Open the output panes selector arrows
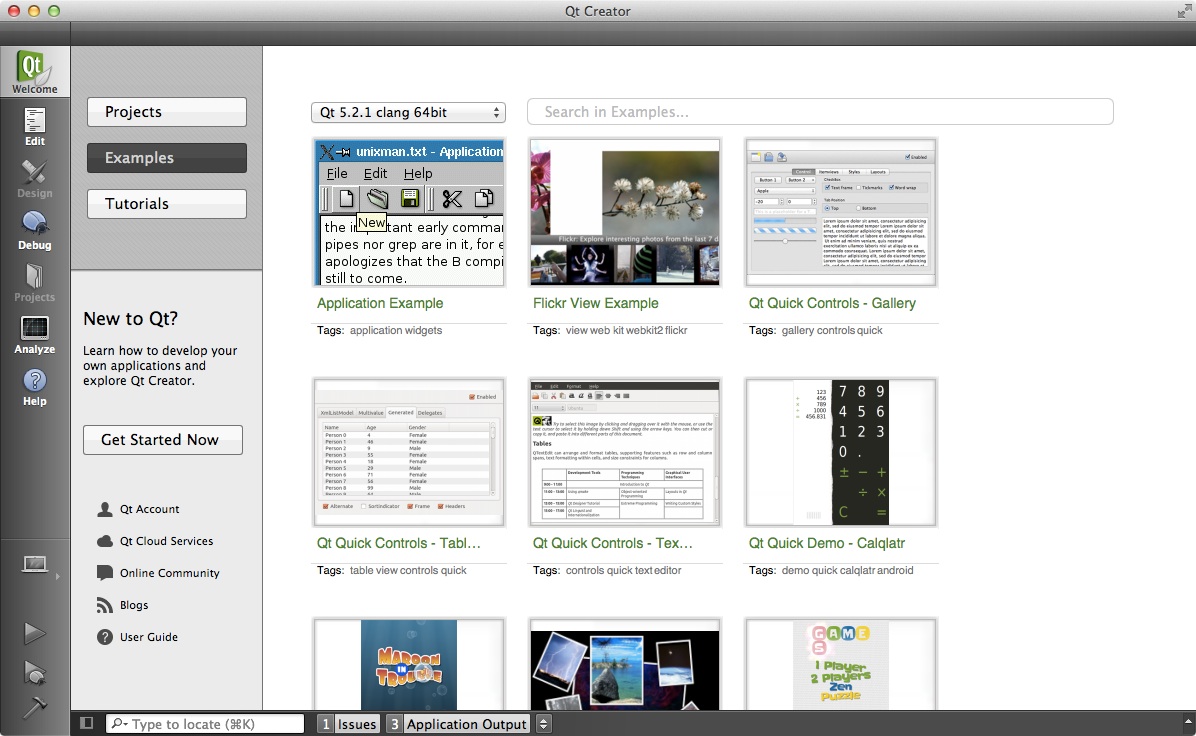Screen dimensions: 1196x736 click(543, 724)
